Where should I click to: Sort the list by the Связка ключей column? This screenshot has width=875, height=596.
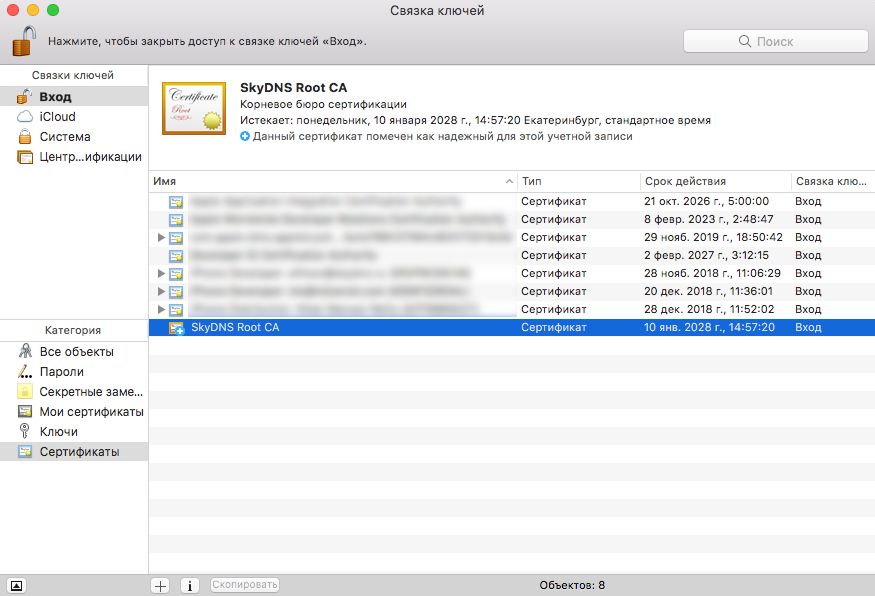tap(833, 181)
